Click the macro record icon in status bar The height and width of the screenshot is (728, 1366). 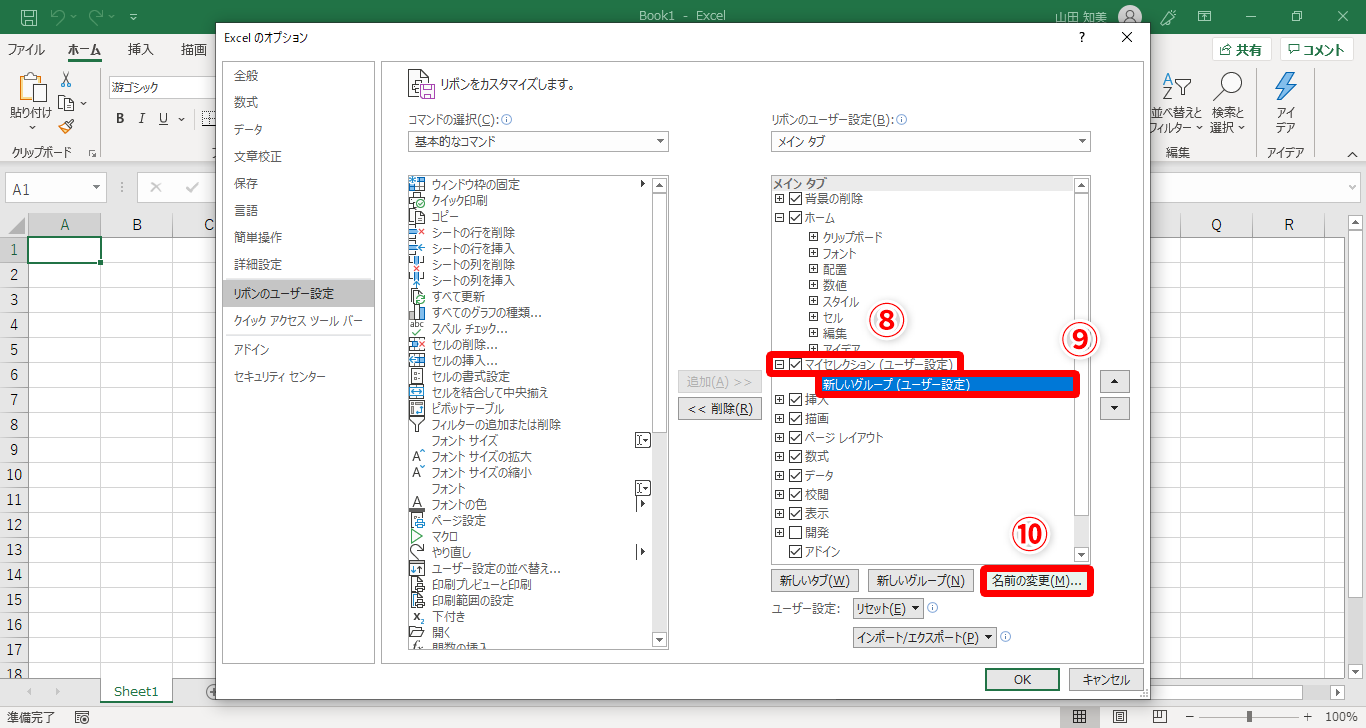(82, 717)
